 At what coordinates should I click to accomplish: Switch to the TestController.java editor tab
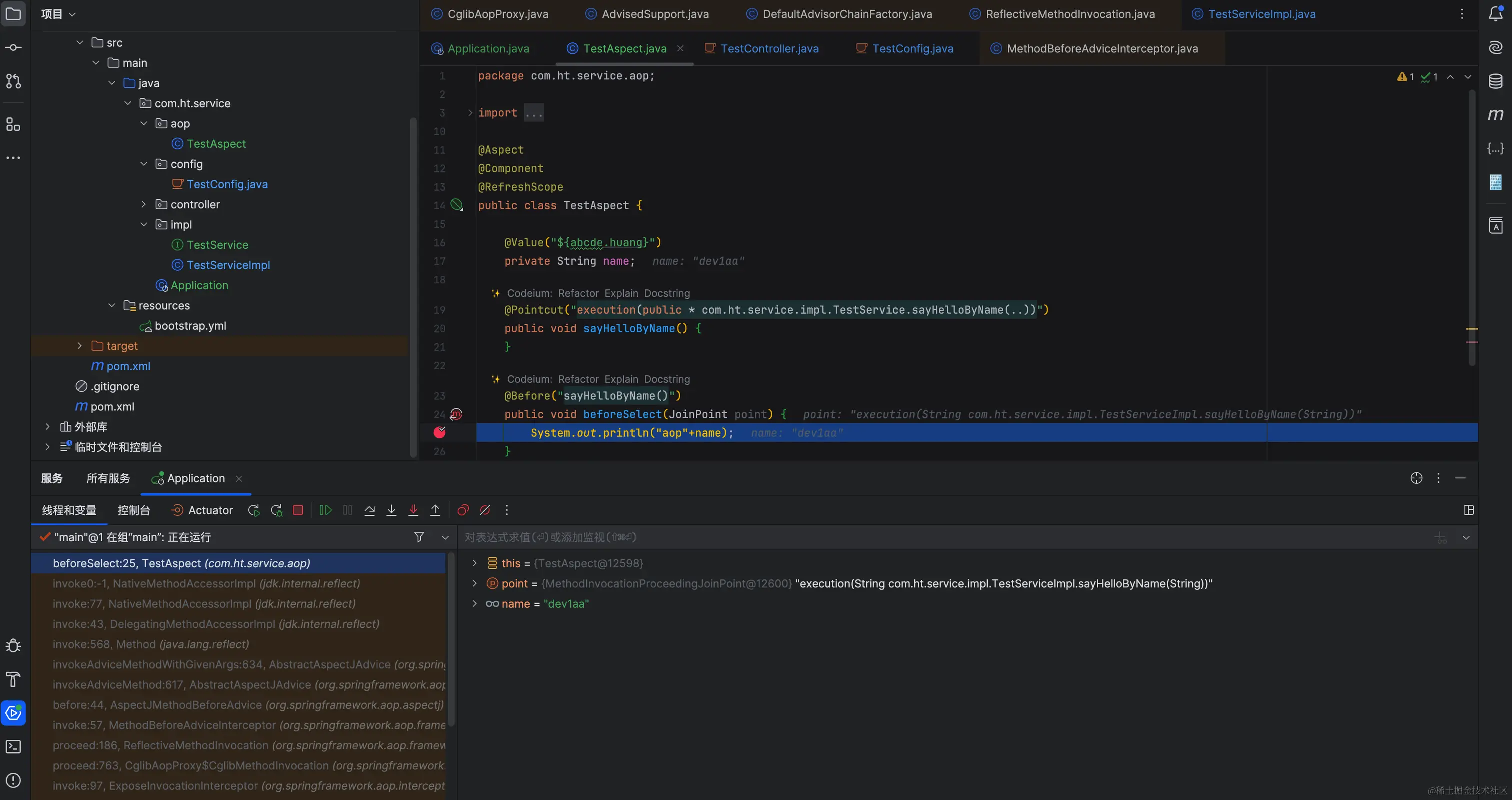769,48
